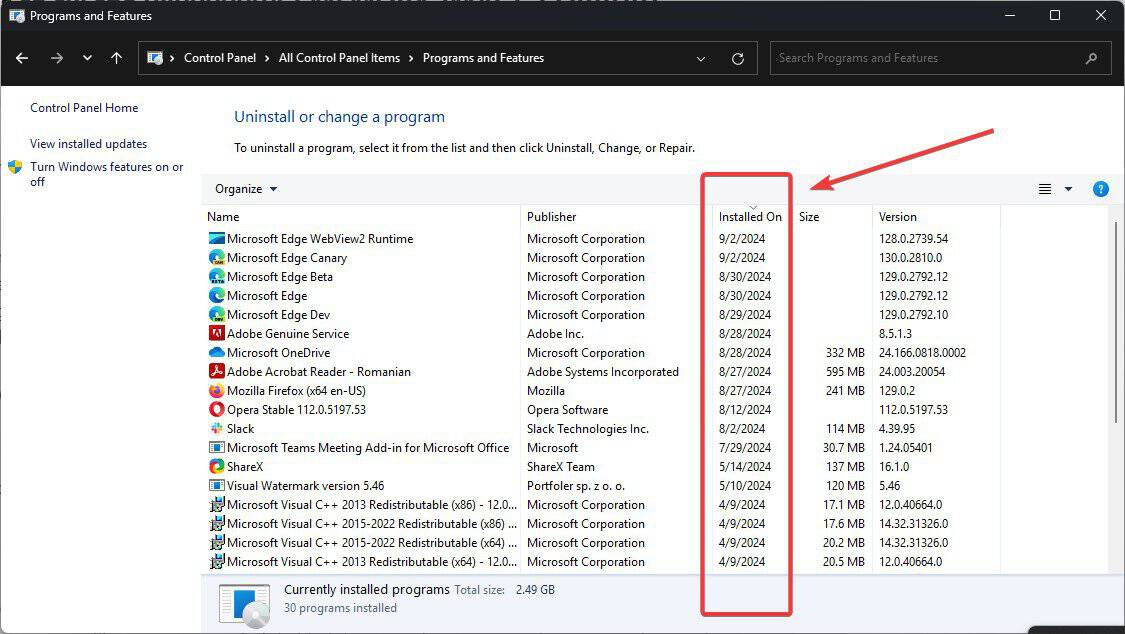Expand the view options dropdown arrow

[1068, 189]
